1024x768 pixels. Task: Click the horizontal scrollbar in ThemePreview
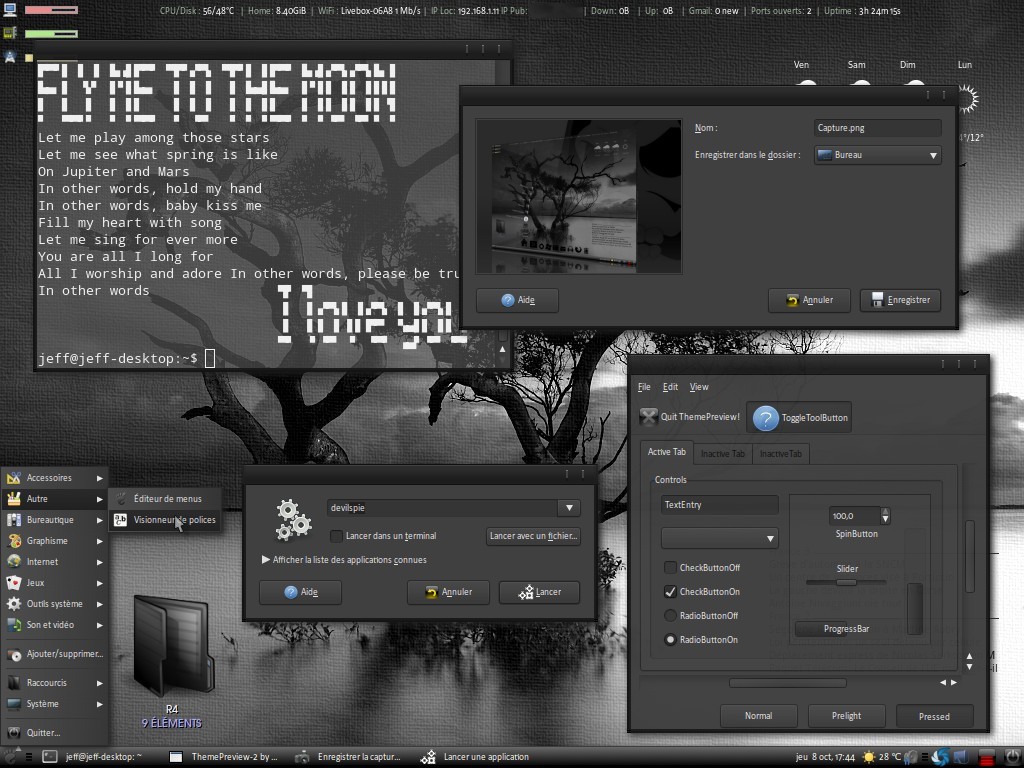pos(788,683)
